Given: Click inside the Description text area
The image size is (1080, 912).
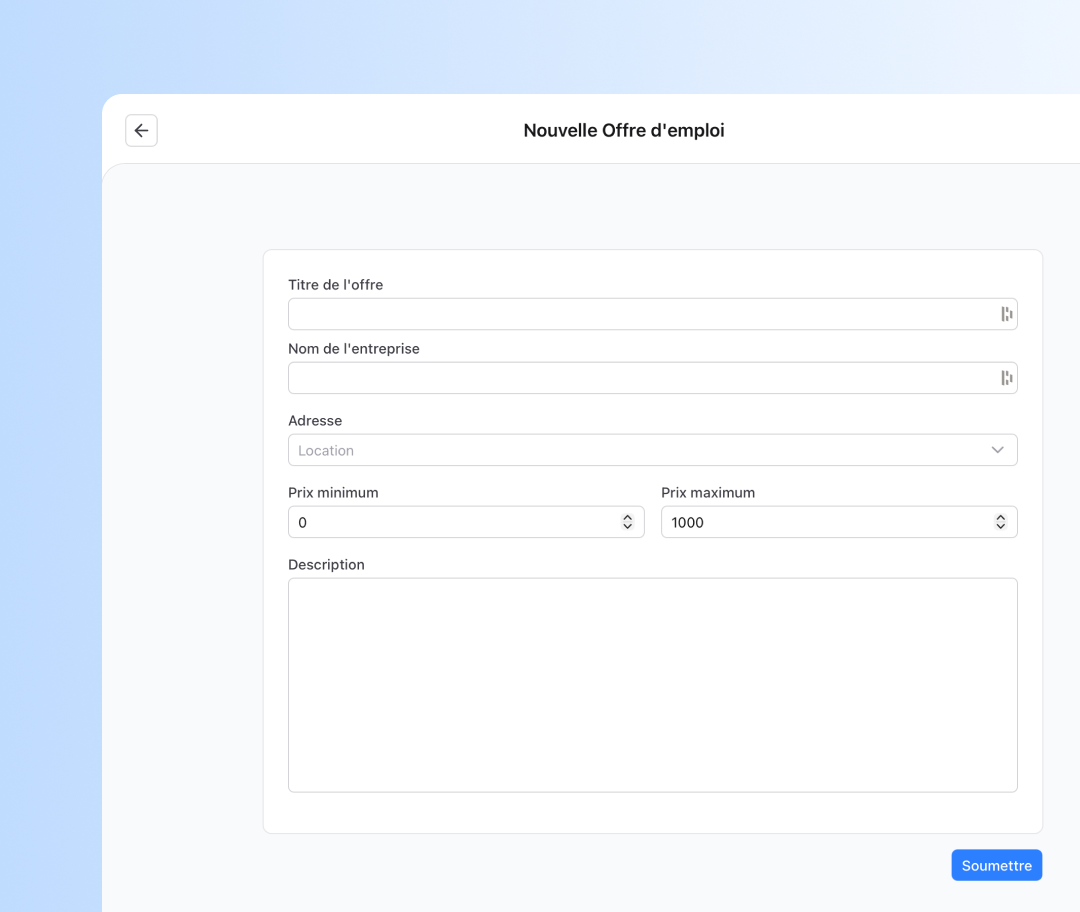Looking at the screenshot, I should click(652, 685).
